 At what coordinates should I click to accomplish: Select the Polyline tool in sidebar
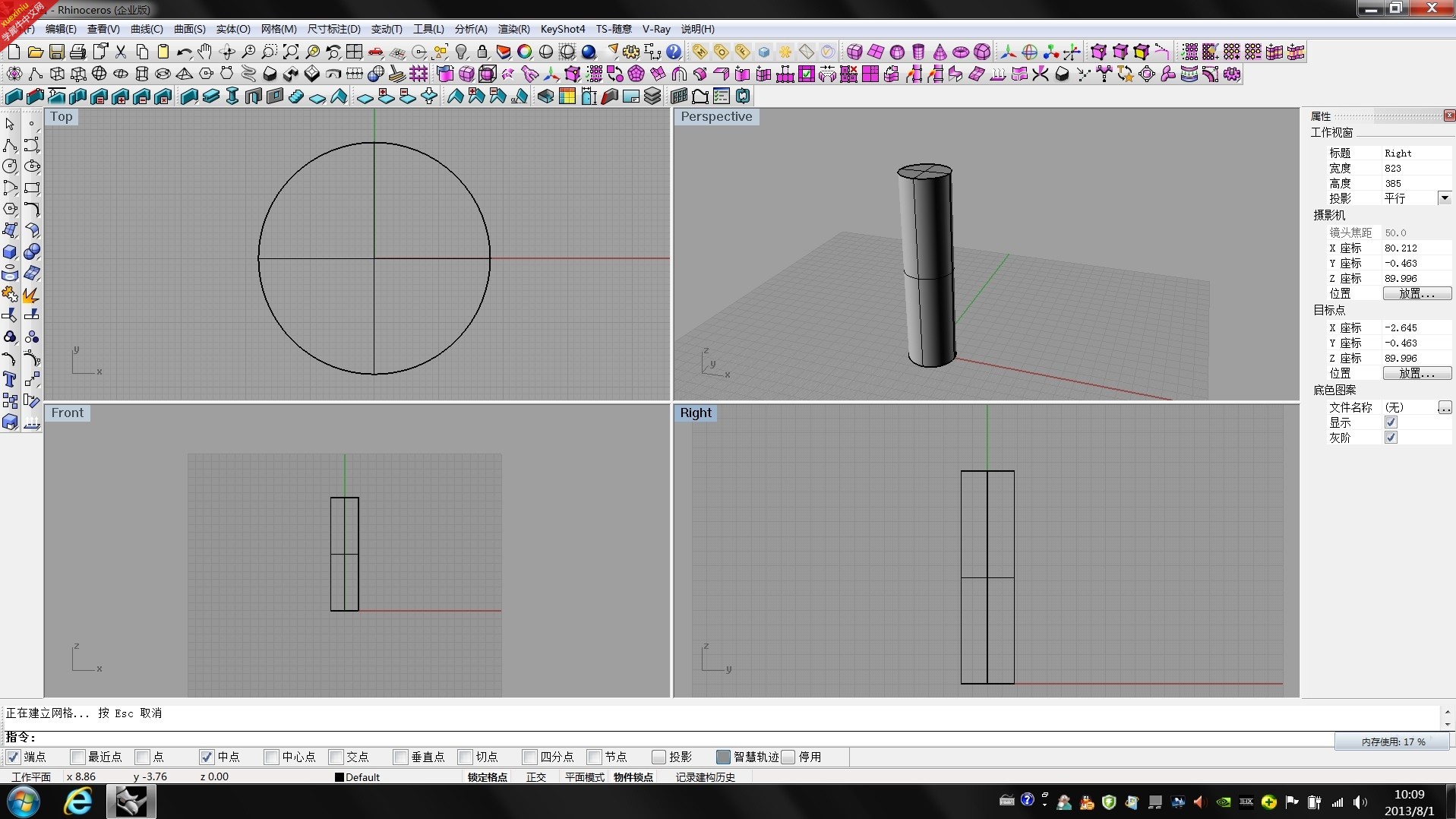pyautogui.click(x=10, y=145)
